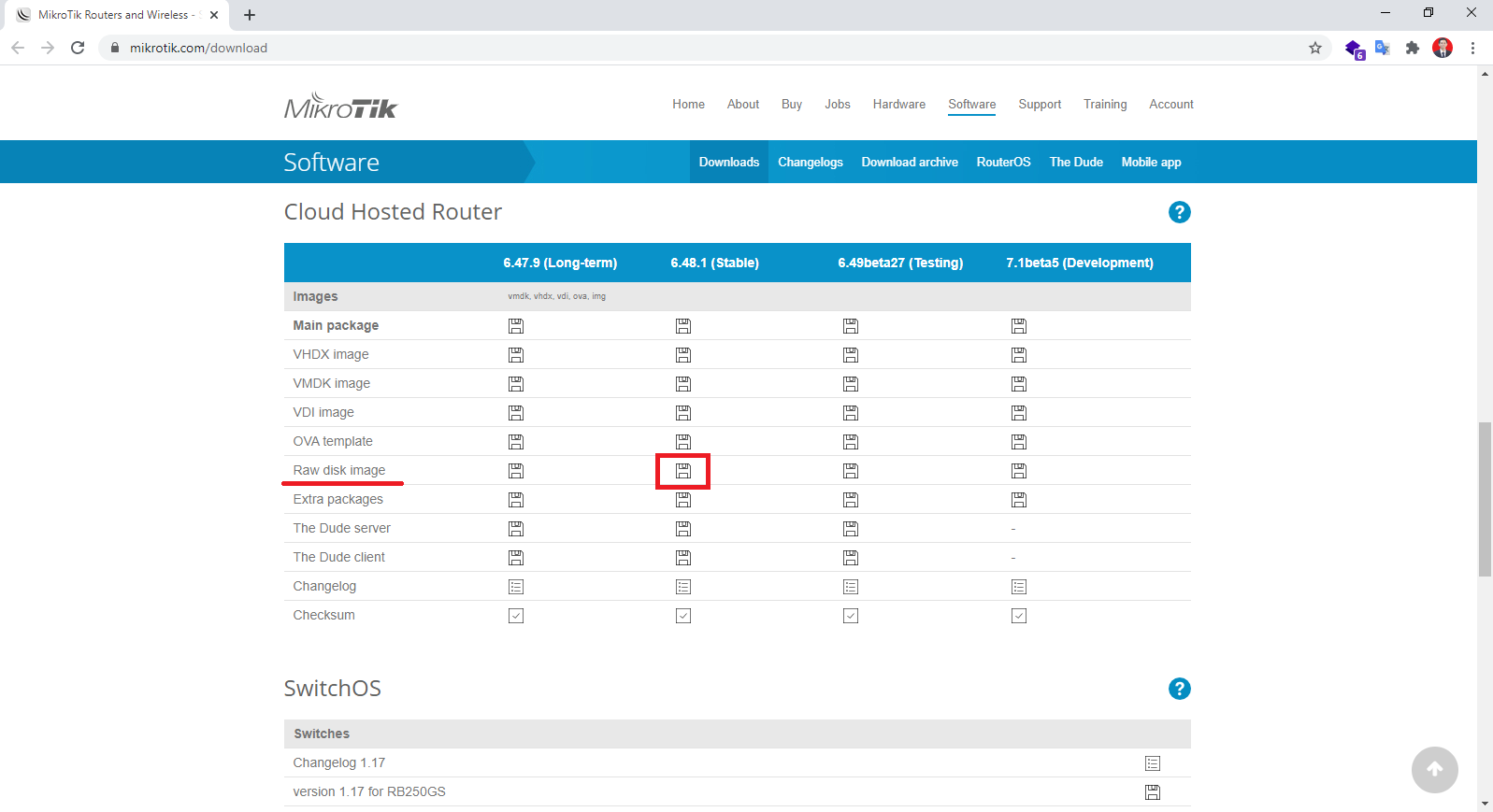The width and height of the screenshot is (1493, 812).
Task: Download version 1.17 for RB250GS
Action: pyautogui.click(x=1153, y=792)
